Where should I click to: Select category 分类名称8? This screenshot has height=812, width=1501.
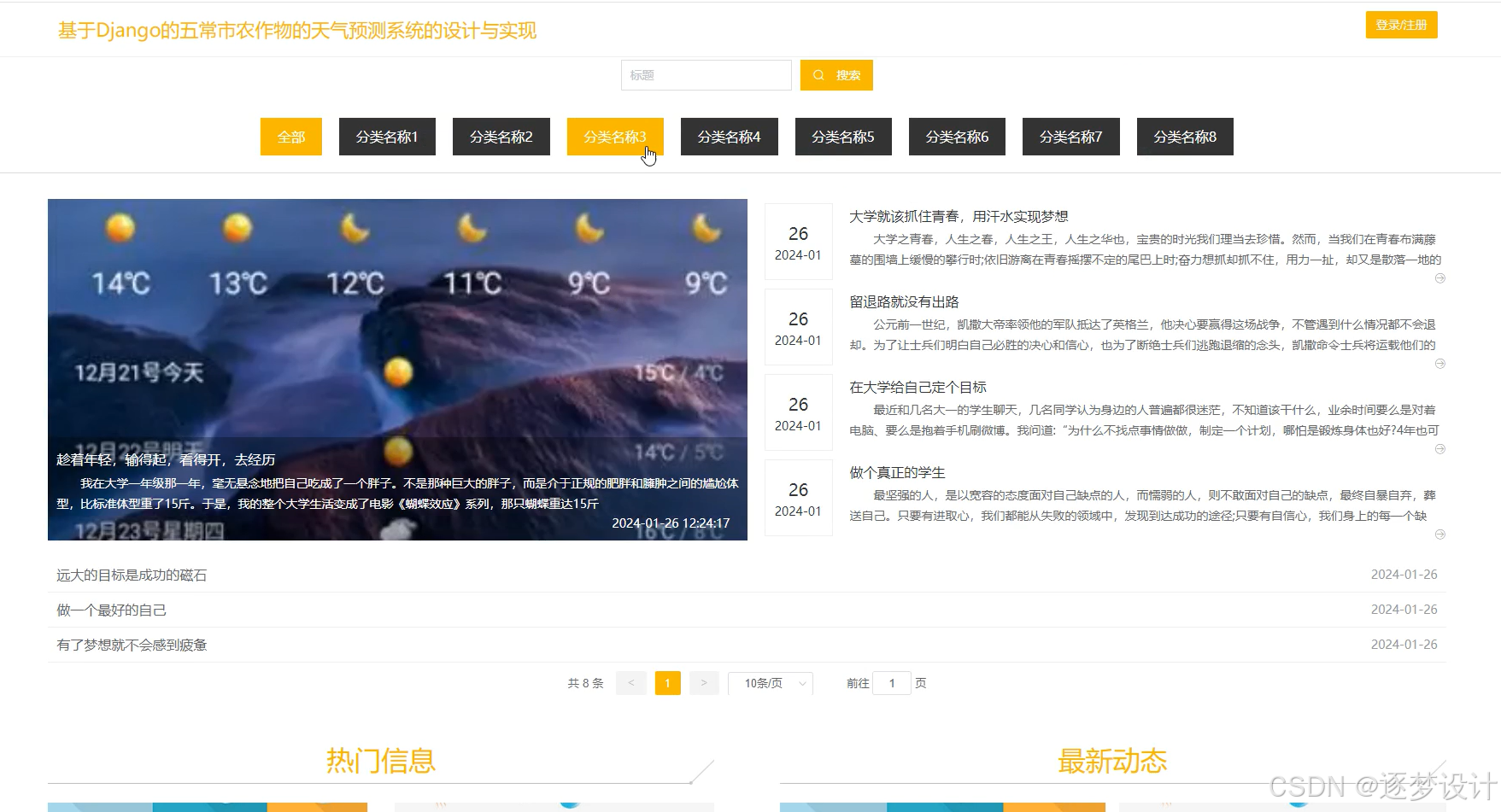pos(1184,137)
